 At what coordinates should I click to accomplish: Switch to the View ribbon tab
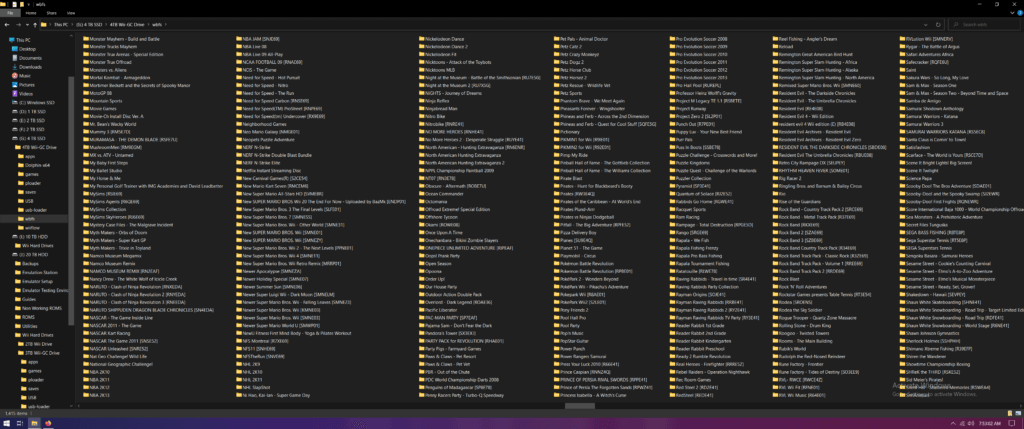click(71, 12)
